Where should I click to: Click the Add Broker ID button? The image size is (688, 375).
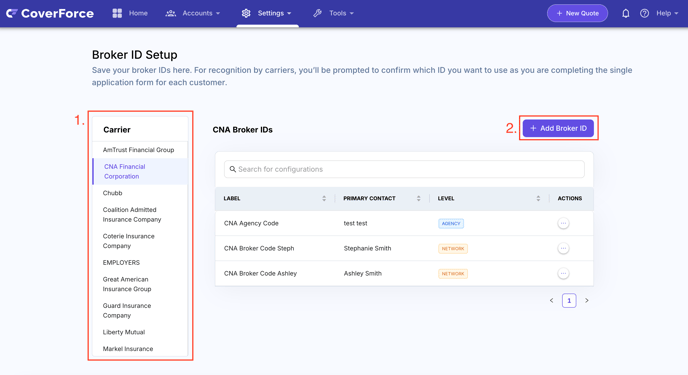tap(558, 128)
